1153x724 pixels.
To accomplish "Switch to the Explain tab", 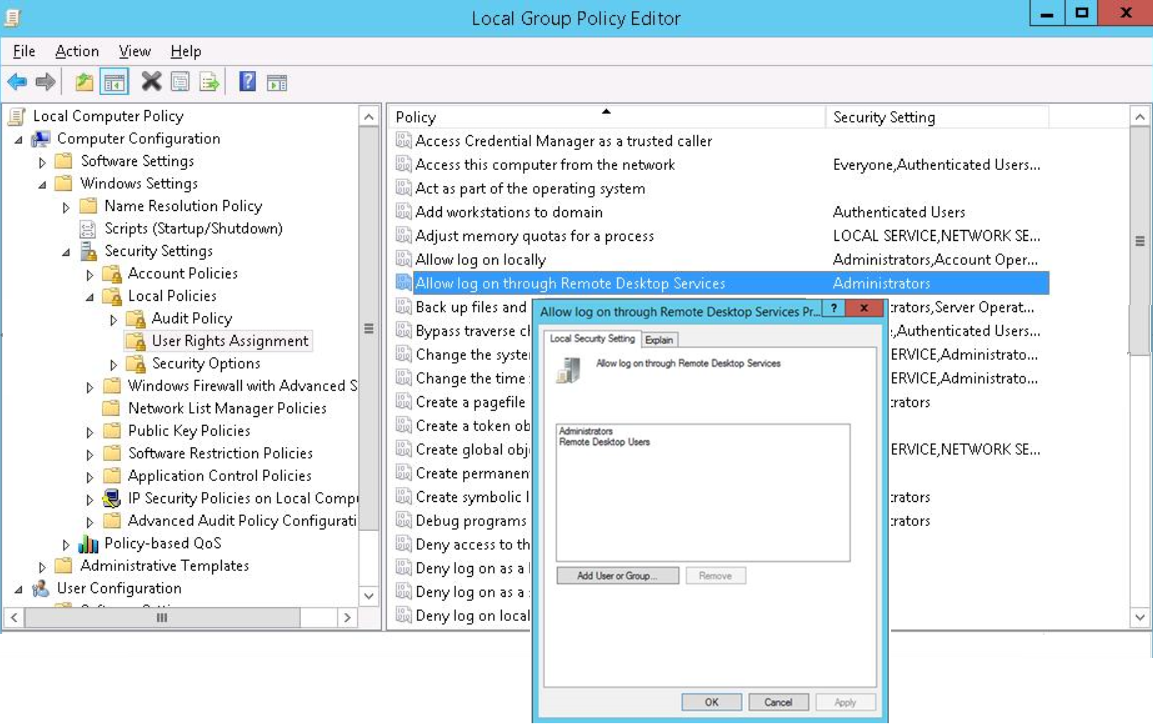I will (659, 340).
